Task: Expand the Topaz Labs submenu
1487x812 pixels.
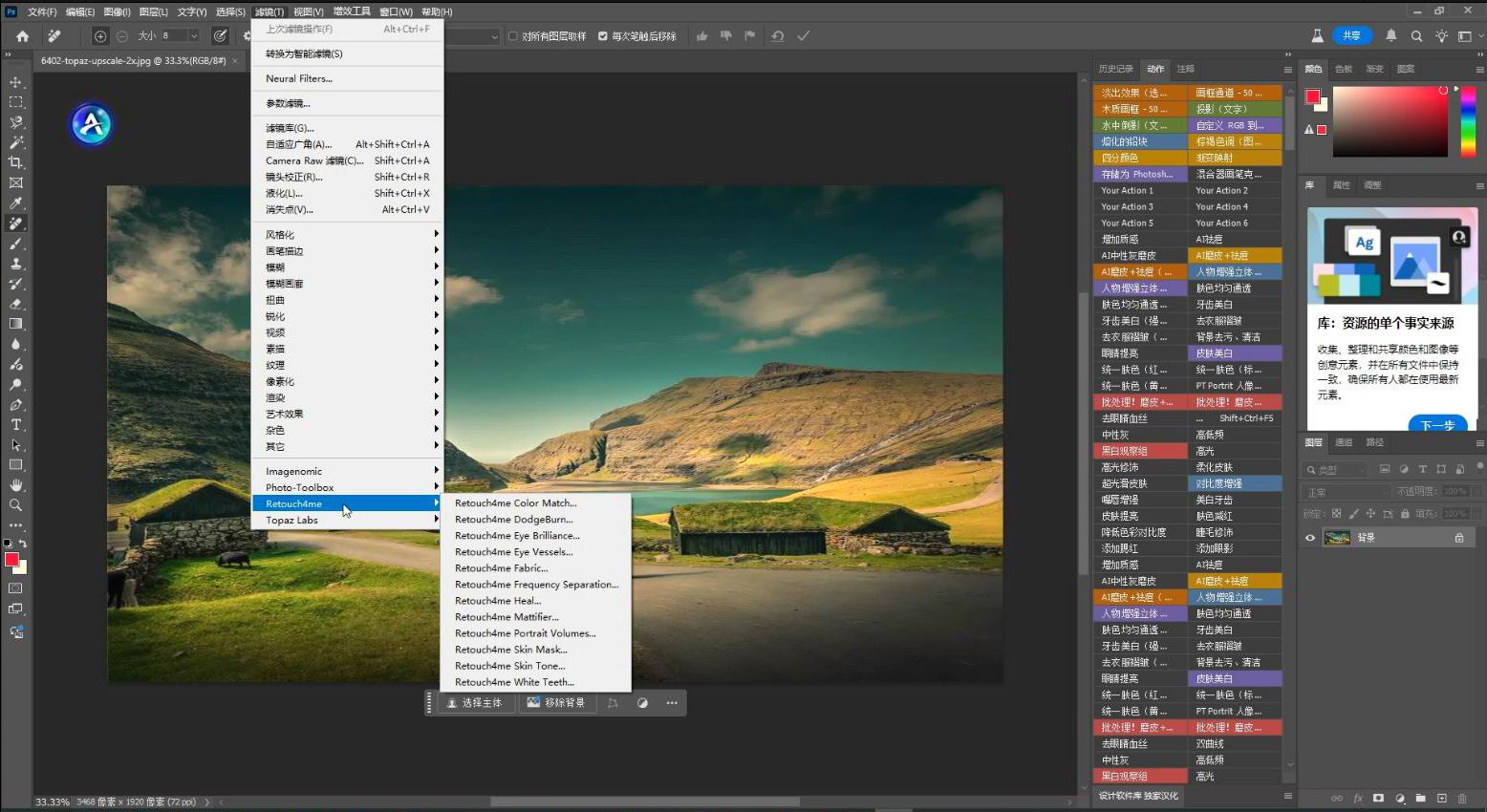Action: coord(346,520)
